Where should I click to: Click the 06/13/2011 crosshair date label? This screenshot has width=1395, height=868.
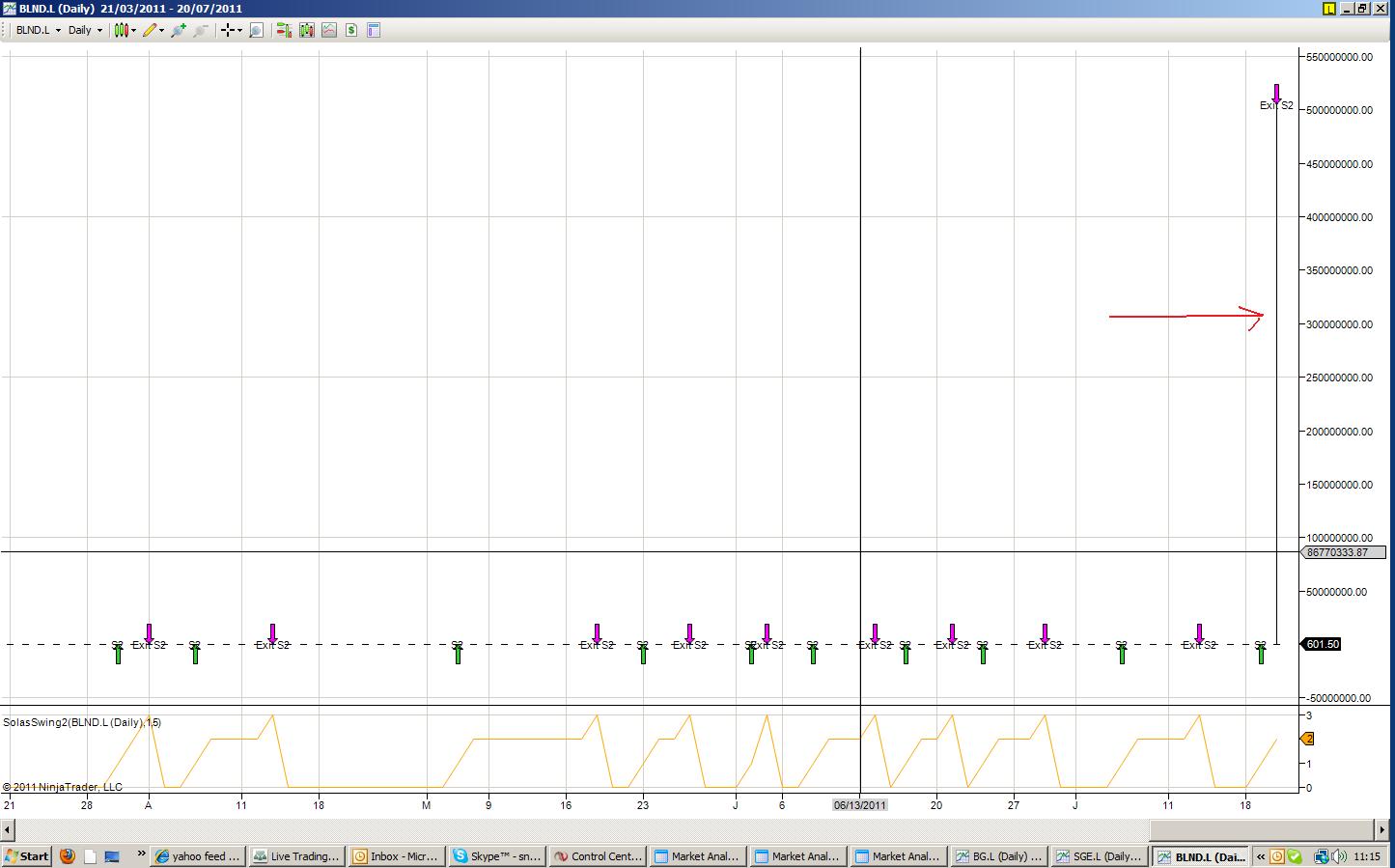click(x=859, y=804)
